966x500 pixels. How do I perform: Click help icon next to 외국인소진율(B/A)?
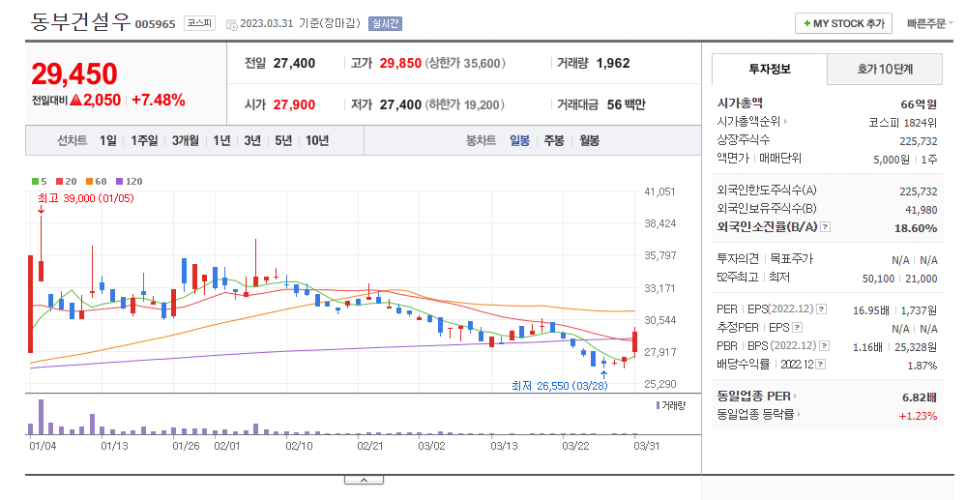826,227
